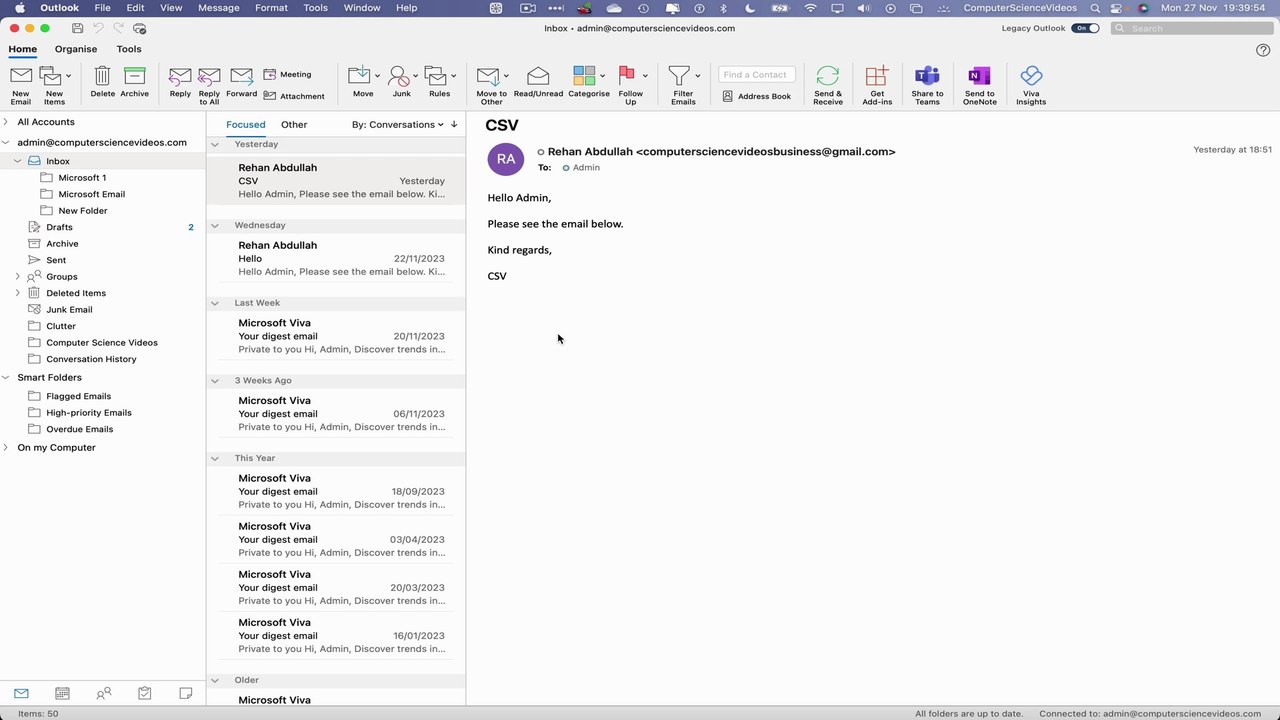
Task: Run Send & Receive
Action: point(828,86)
